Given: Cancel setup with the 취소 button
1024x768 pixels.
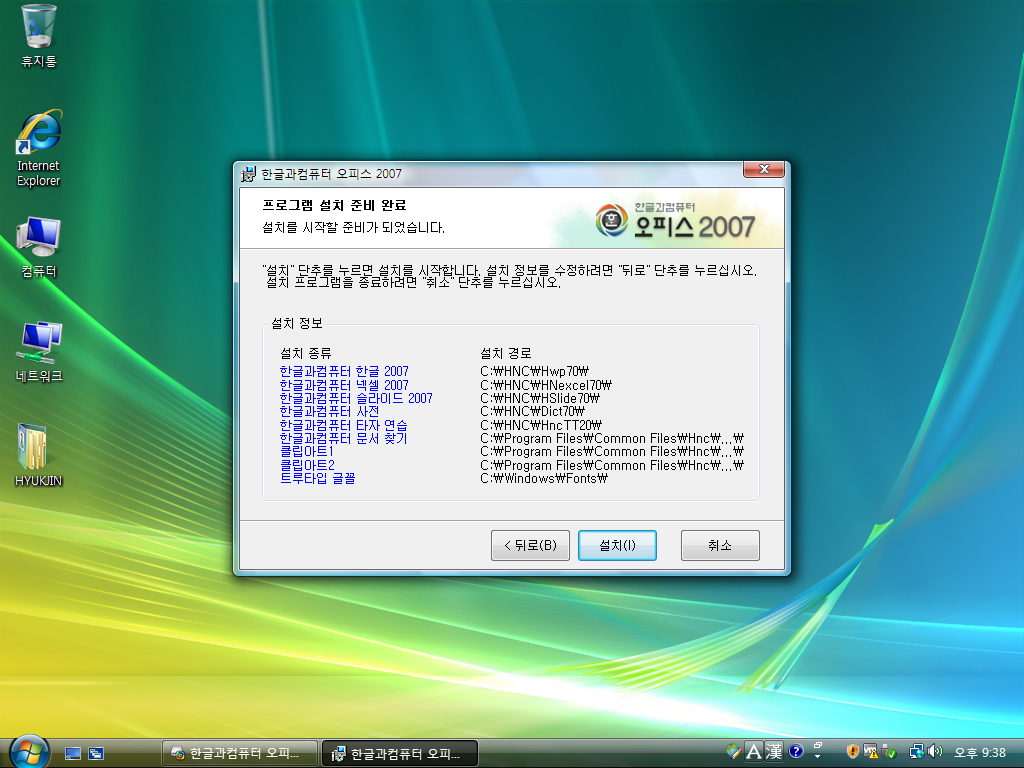Looking at the screenshot, I should (720, 545).
